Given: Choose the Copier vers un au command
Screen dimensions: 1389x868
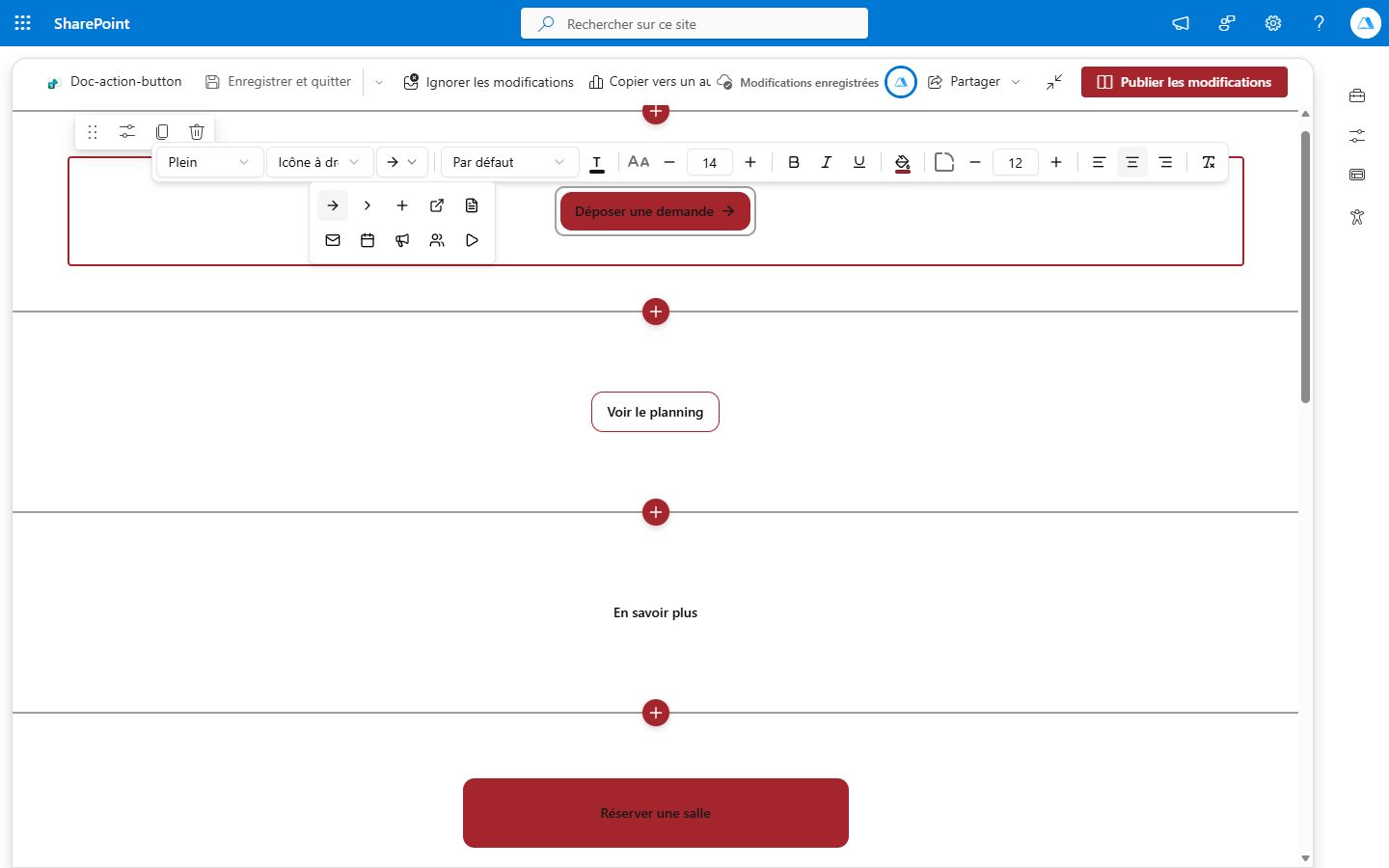Looking at the screenshot, I should (x=650, y=82).
